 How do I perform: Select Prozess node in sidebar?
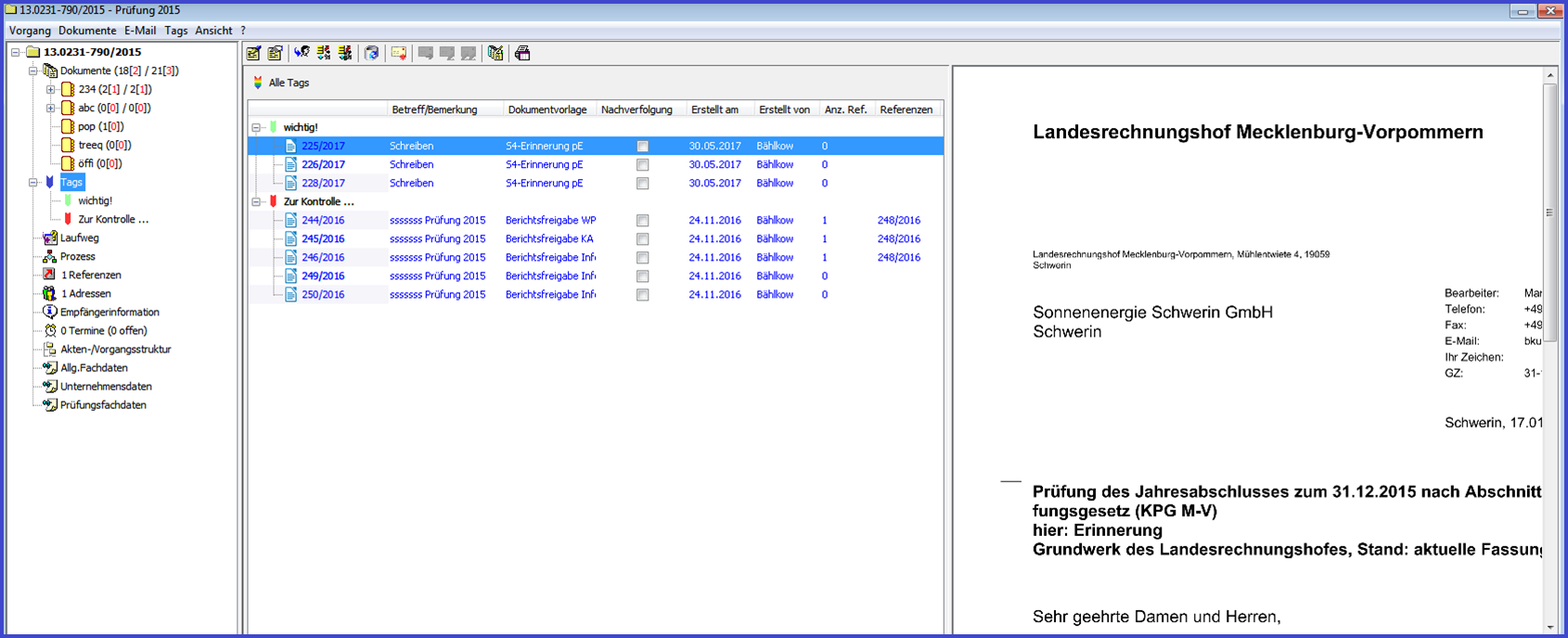click(77, 256)
